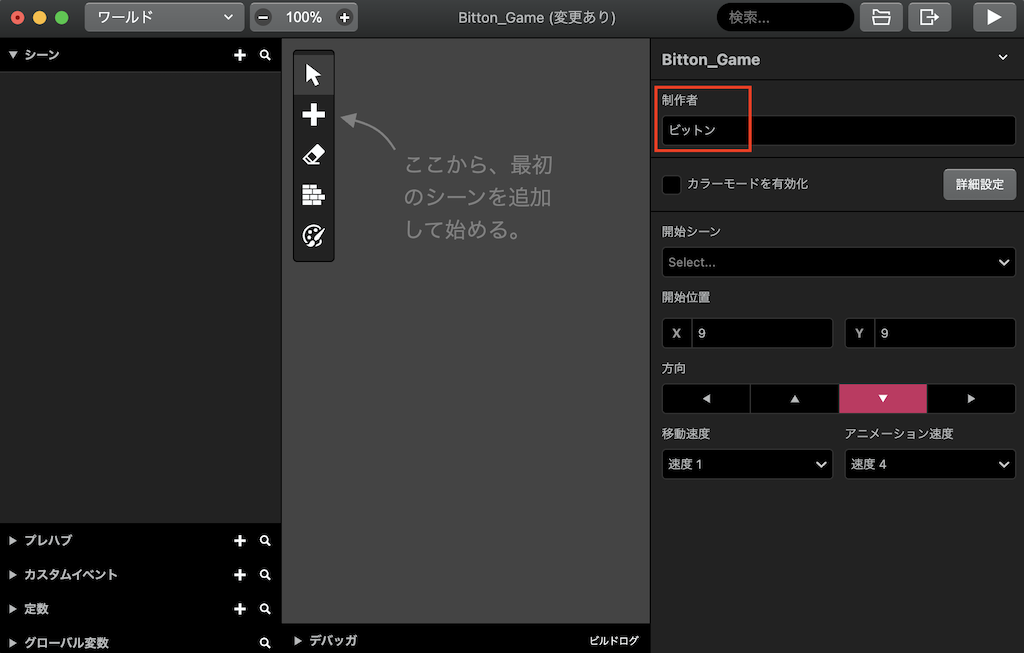Add a new scene with plus icon
Viewport: 1024px width, 653px height.
[240, 55]
